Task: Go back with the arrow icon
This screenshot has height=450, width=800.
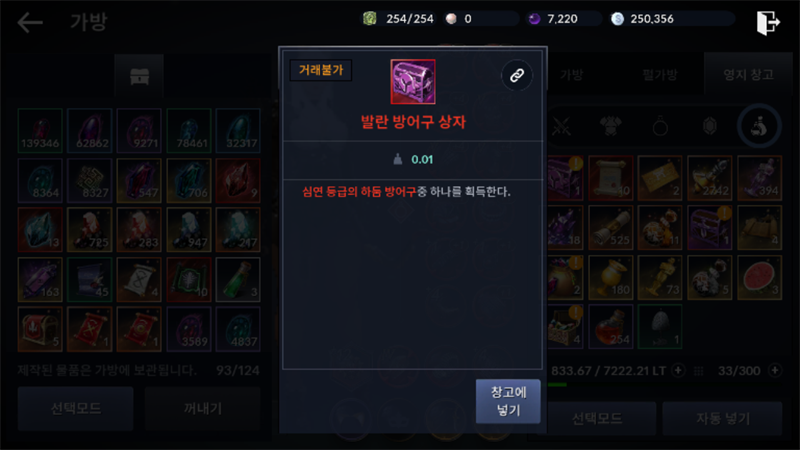Action: click(x=30, y=22)
